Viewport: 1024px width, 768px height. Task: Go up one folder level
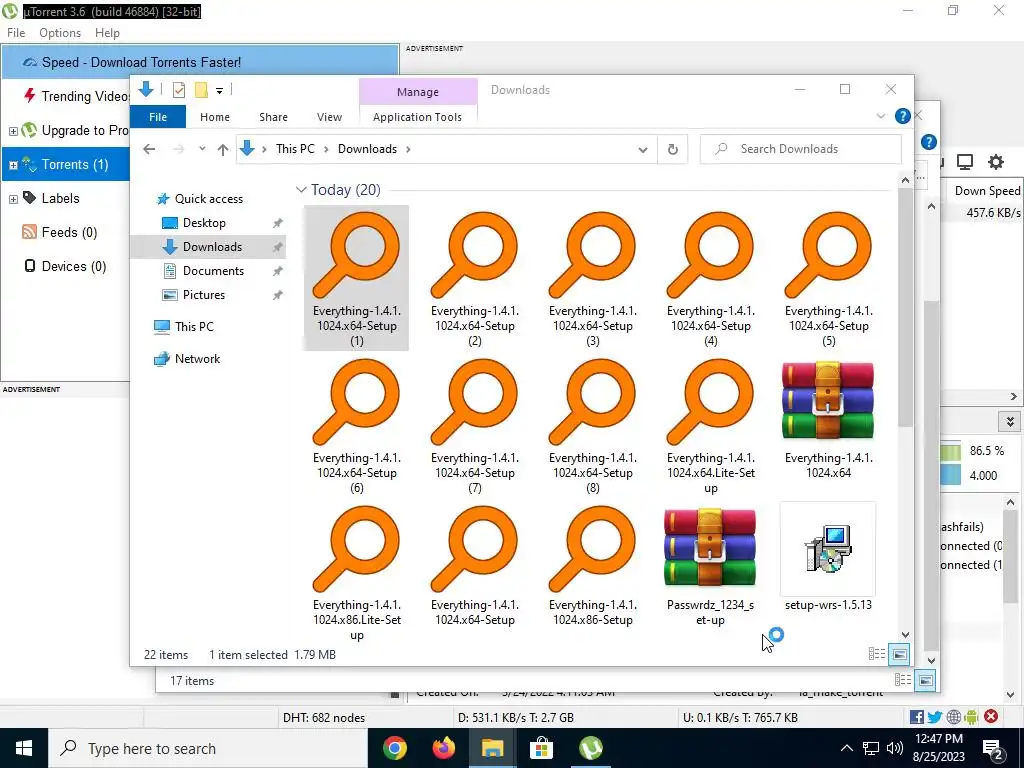(x=223, y=149)
